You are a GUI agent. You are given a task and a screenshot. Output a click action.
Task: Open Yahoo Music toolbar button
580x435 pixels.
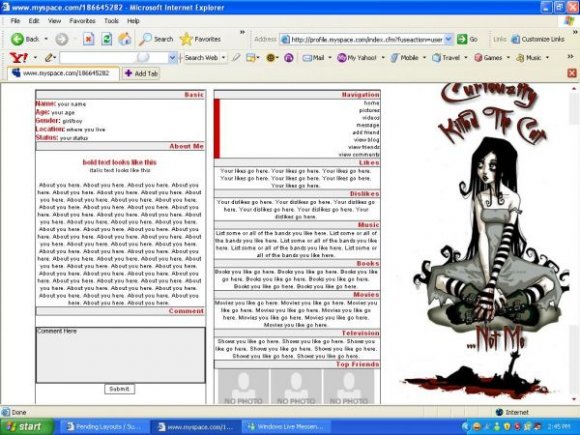coord(529,57)
